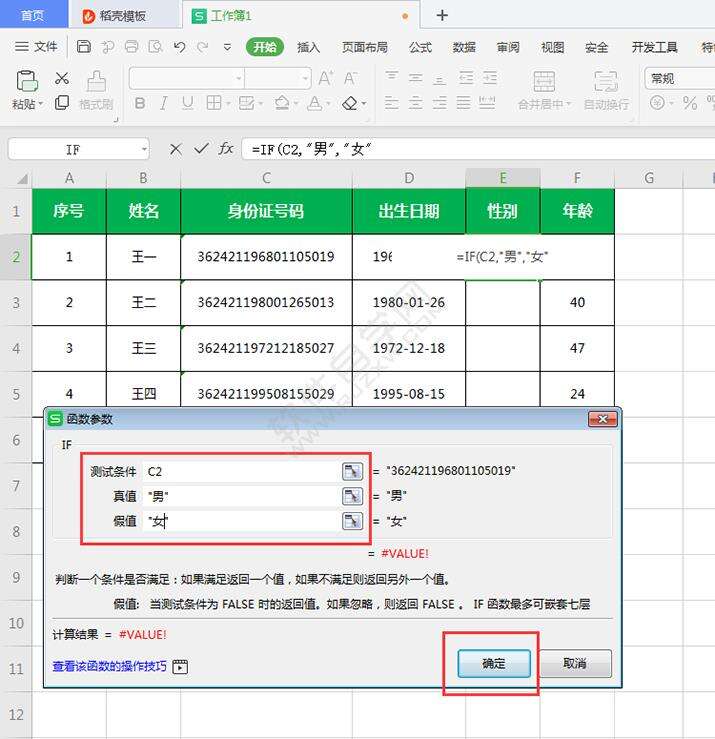Image resolution: width=715 pixels, height=739 pixels.
Task: Switch to the 页面布局 tab
Action: coord(365,47)
